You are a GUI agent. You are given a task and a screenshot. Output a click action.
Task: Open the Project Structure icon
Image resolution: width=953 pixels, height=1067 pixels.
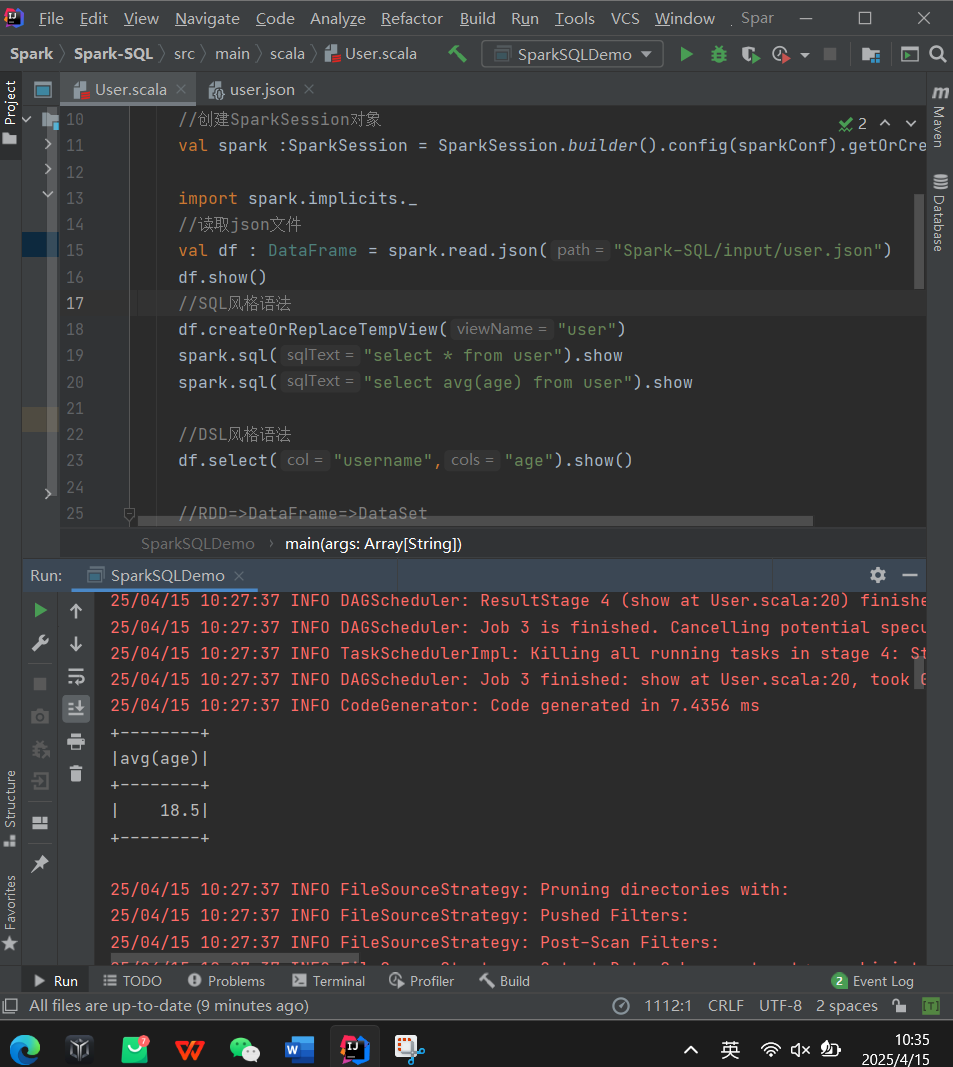[x=871, y=54]
